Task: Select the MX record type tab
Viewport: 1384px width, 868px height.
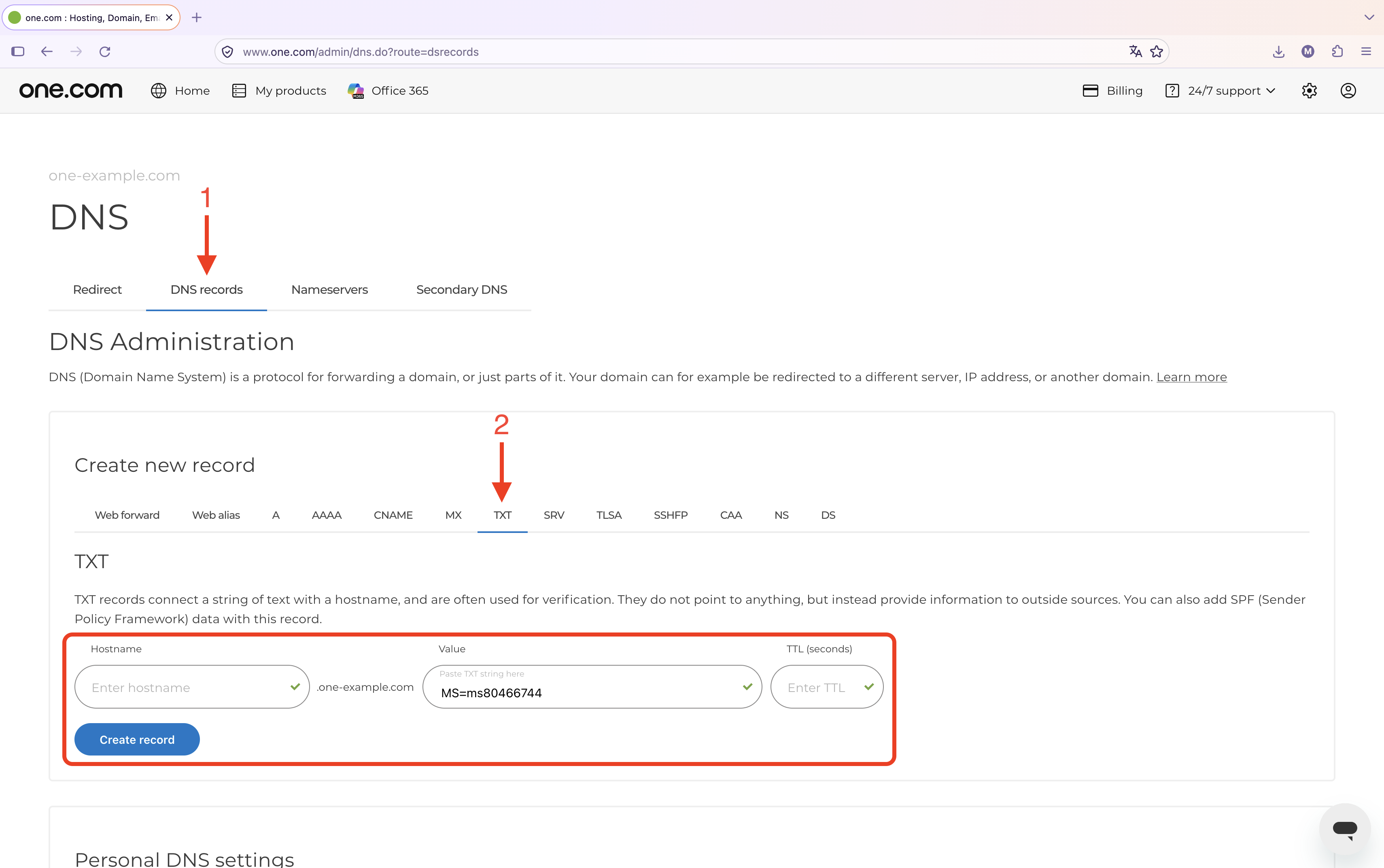Action: pyautogui.click(x=453, y=516)
